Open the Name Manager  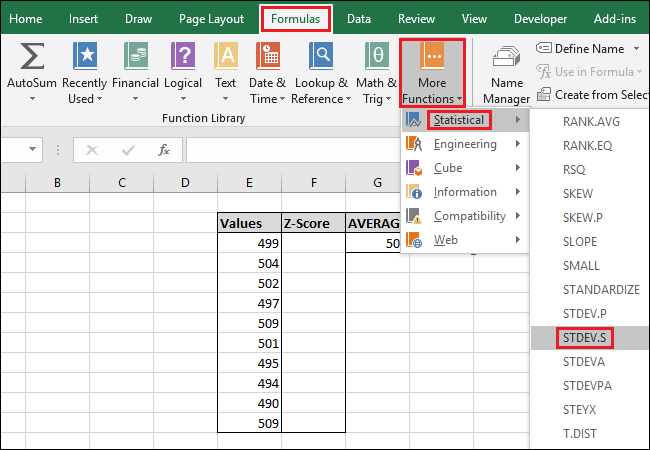coord(507,75)
